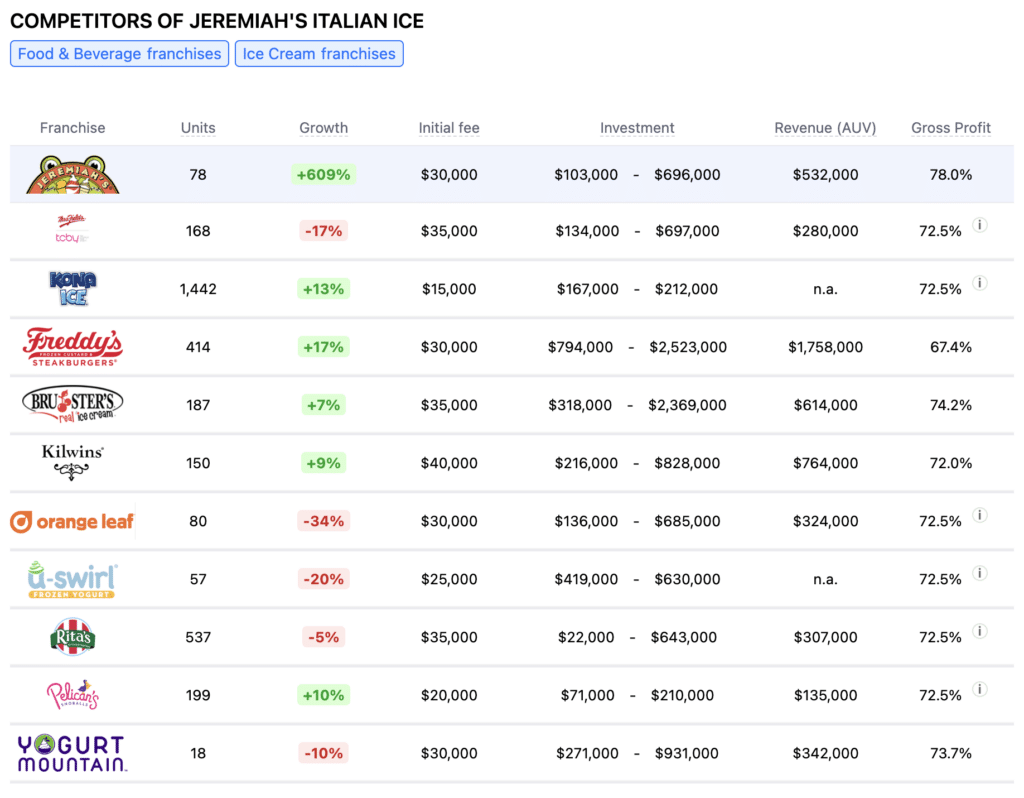Click the $764,000 revenue value

825,463
